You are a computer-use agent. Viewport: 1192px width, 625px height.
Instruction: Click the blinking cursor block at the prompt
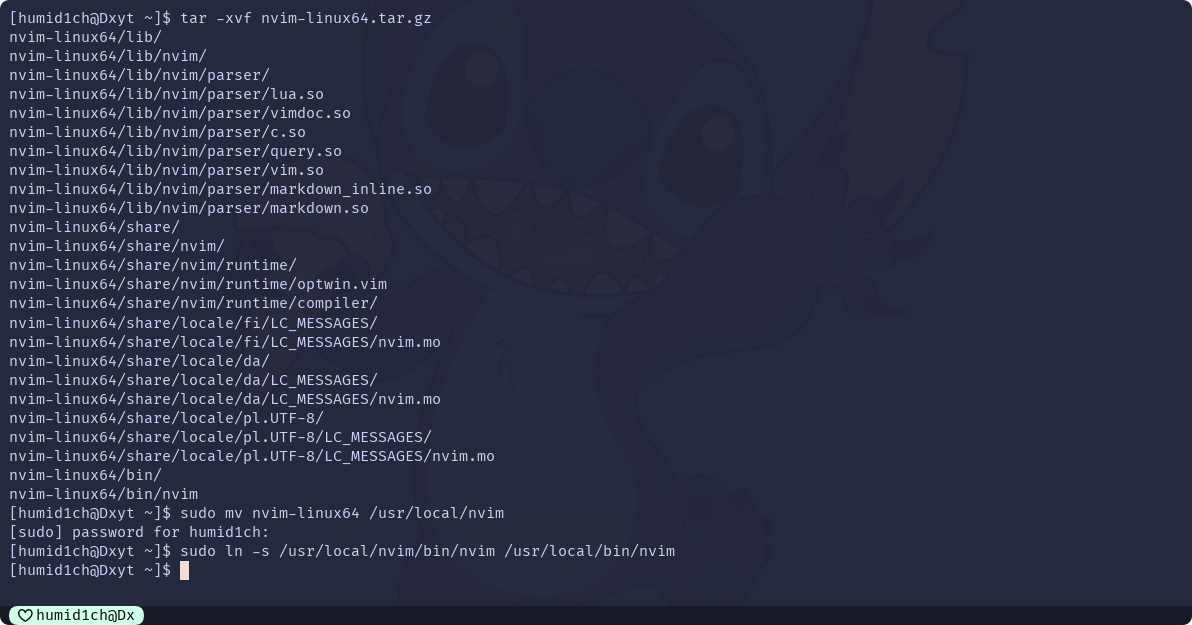pyautogui.click(x=184, y=570)
